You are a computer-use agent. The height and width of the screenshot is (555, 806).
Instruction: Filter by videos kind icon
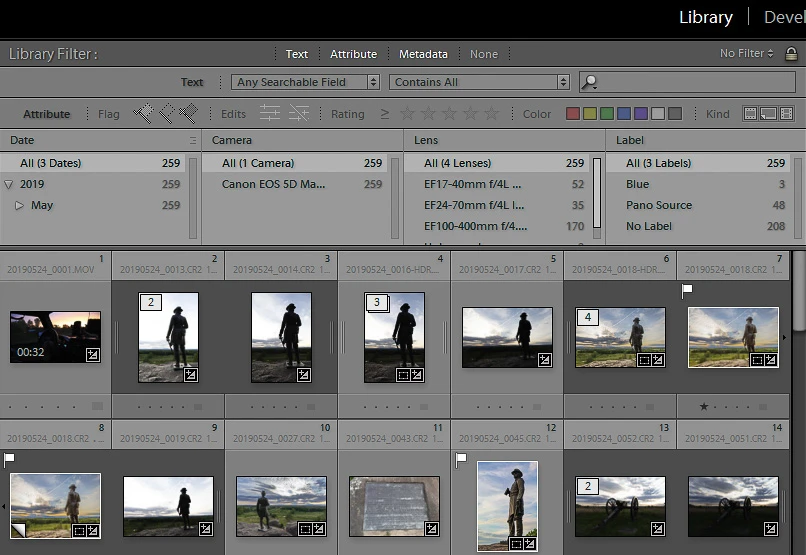click(786, 114)
